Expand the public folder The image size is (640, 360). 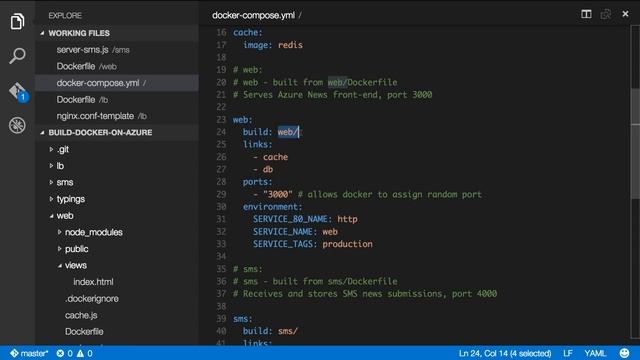coord(60,249)
